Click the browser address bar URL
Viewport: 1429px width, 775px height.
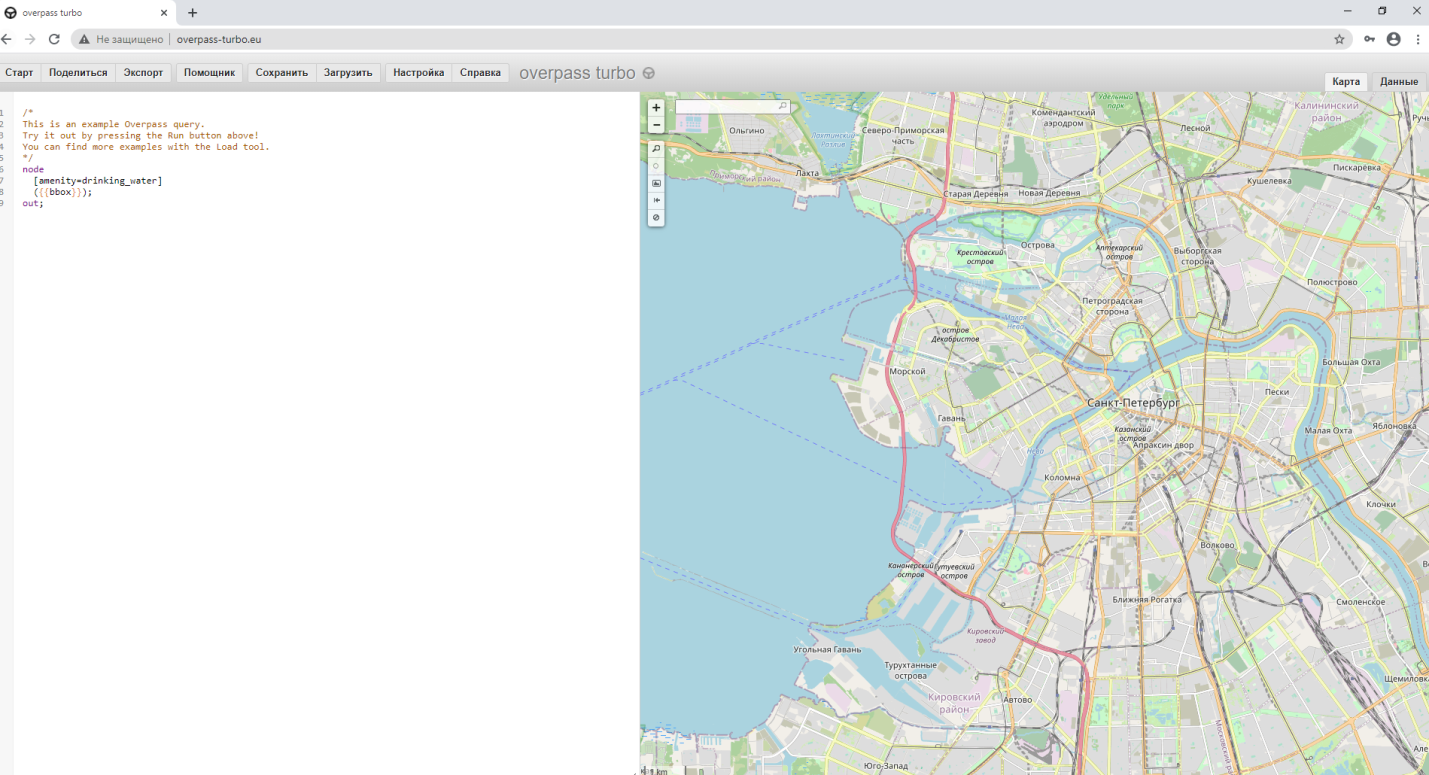[219, 39]
